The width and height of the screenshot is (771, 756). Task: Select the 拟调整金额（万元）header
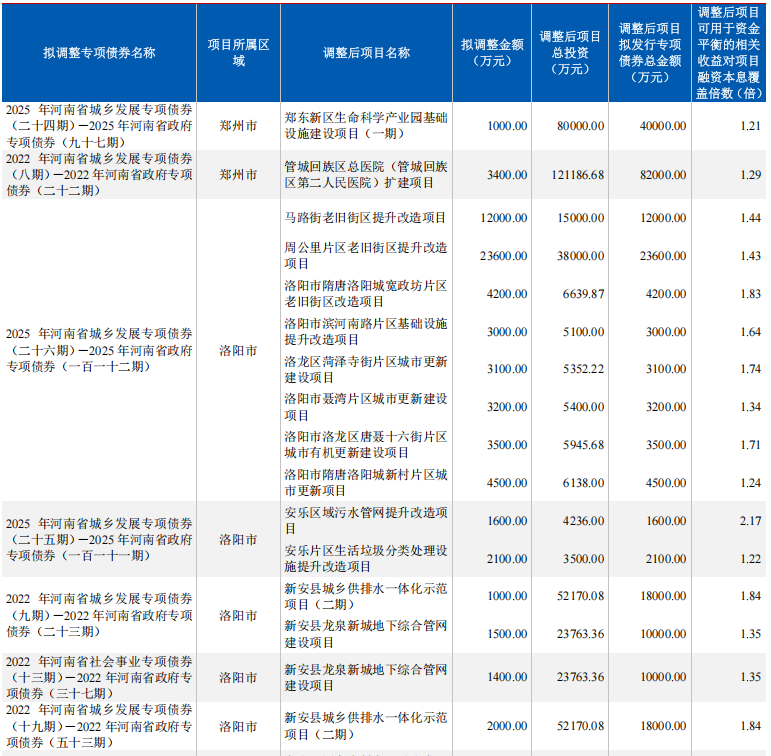pos(492,53)
